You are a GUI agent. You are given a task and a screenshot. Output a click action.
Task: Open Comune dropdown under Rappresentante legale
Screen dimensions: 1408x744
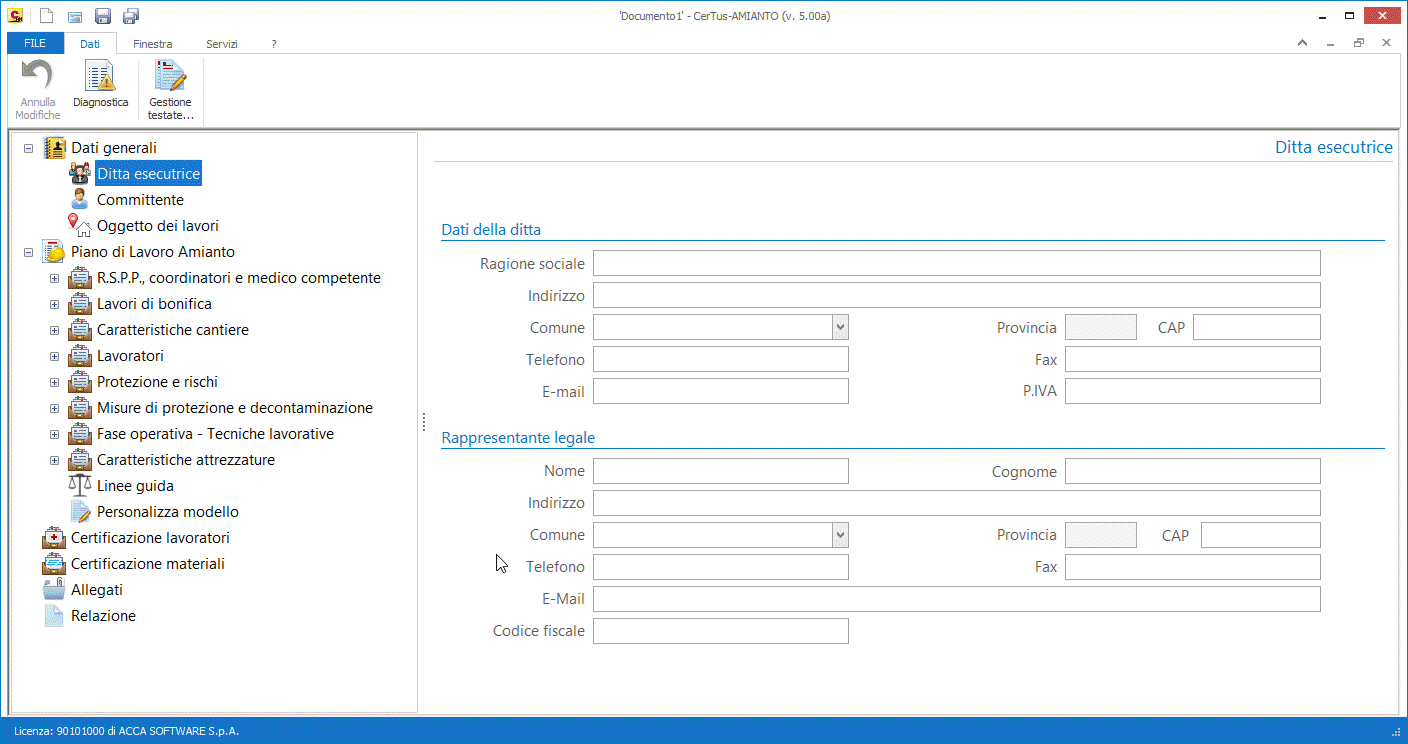[x=840, y=535]
